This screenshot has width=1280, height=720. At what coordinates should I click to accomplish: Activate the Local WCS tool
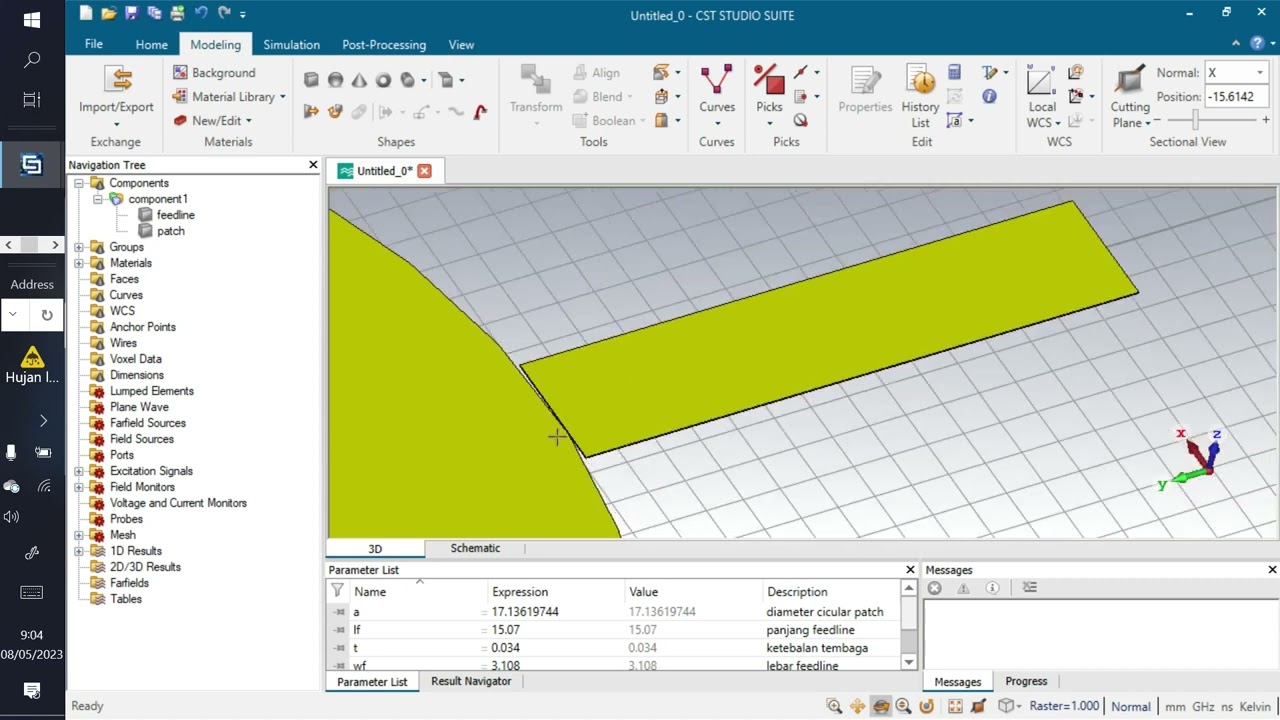point(1041,98)
